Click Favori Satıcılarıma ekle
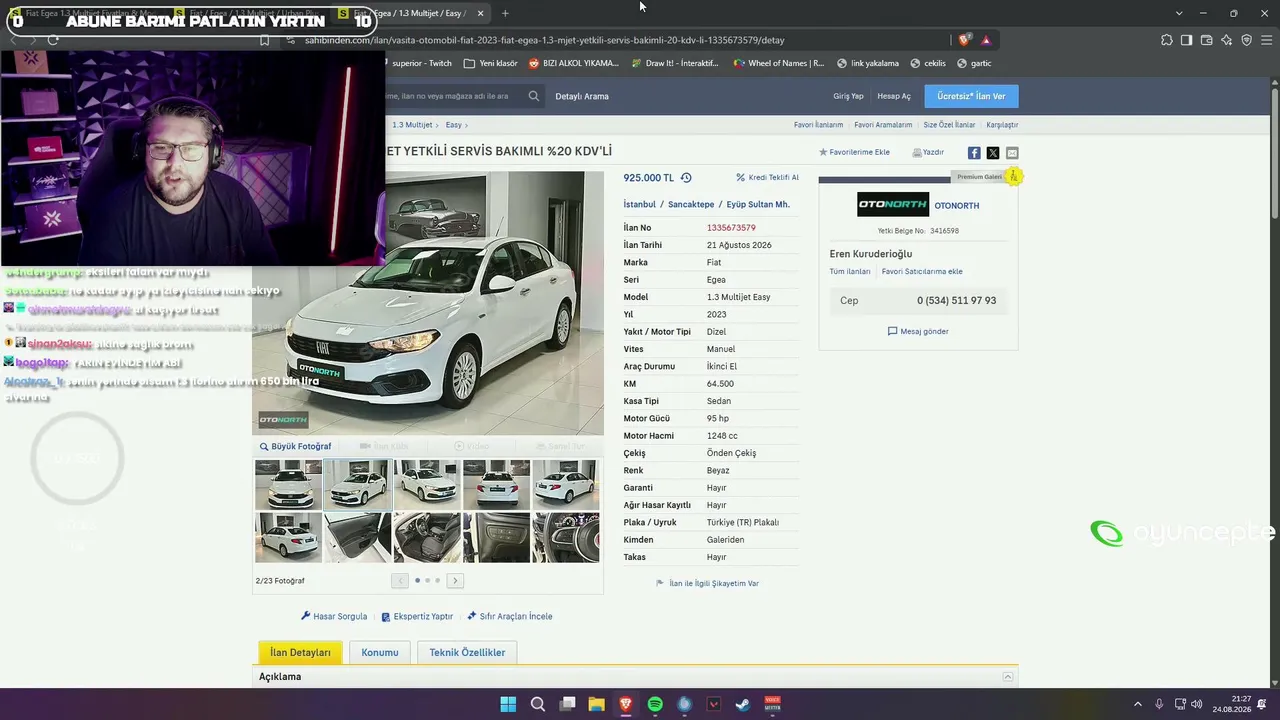 [922, 271]
